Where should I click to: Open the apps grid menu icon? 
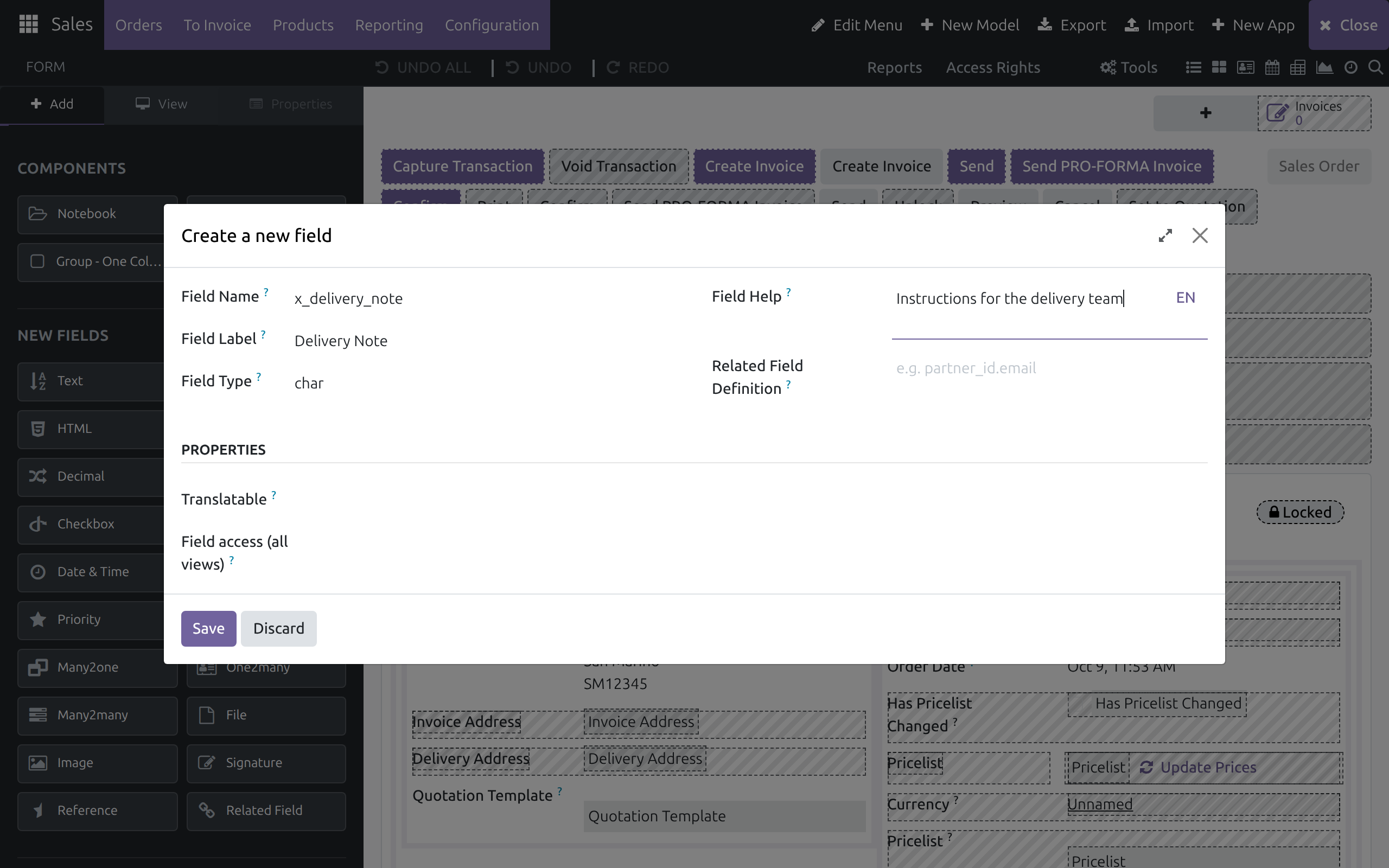pos(28,24)
